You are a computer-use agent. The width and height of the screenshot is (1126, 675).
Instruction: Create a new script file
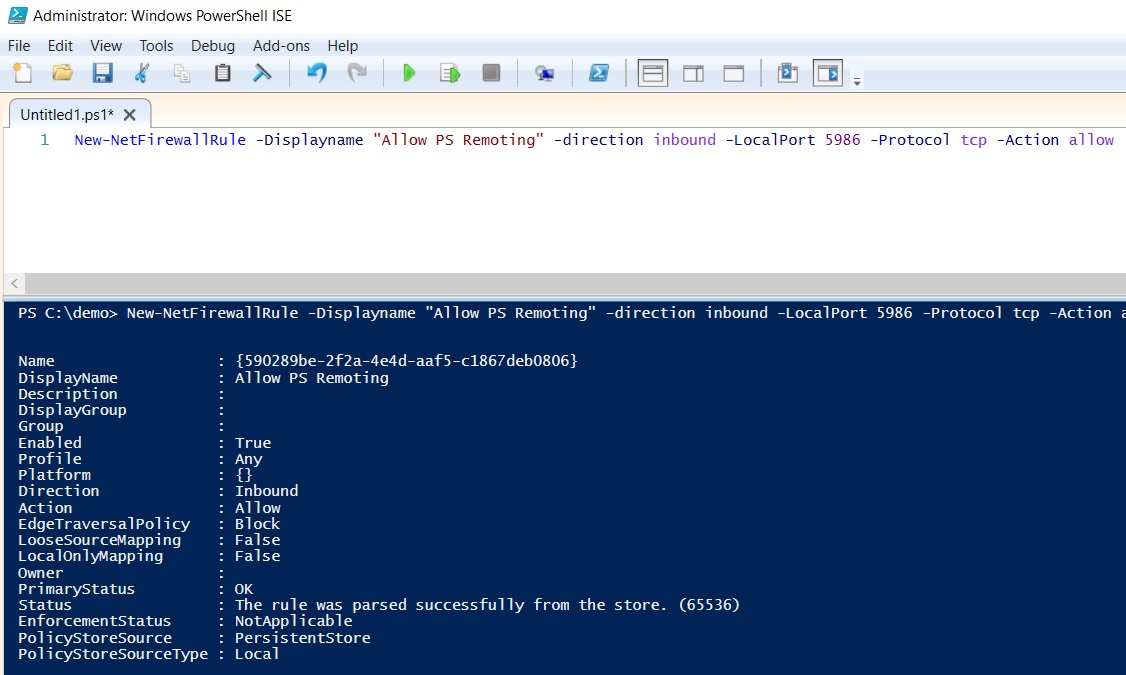coord(22,72)
